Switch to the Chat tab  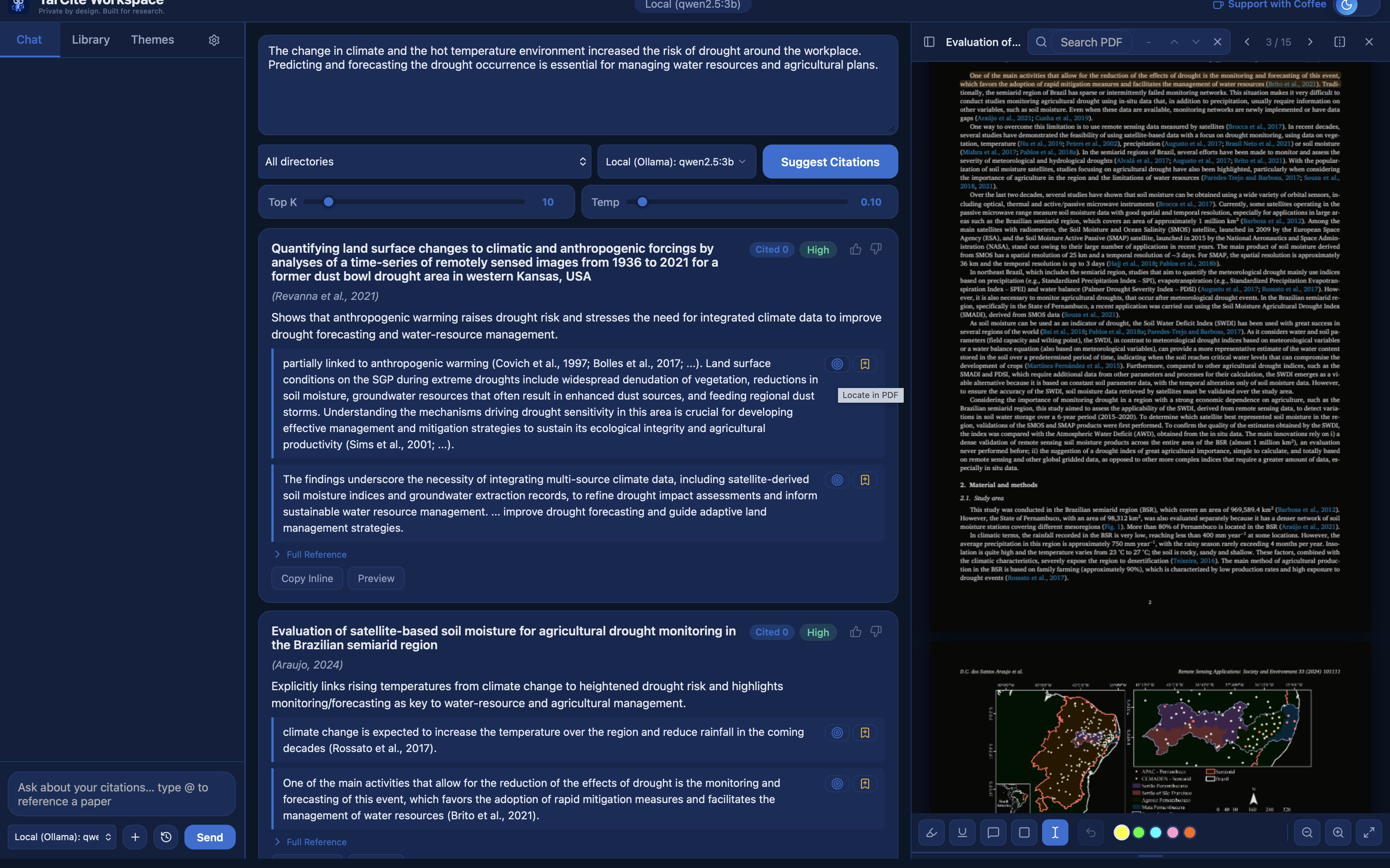point(29,39)
